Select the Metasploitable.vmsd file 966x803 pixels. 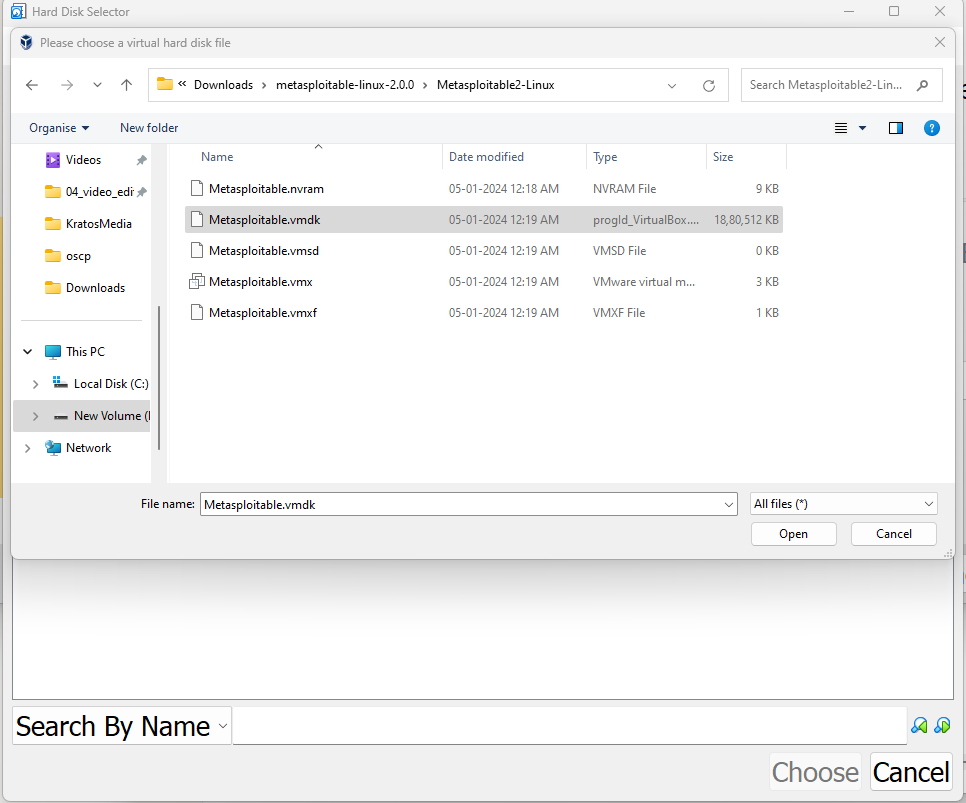[x=484, y=251]
